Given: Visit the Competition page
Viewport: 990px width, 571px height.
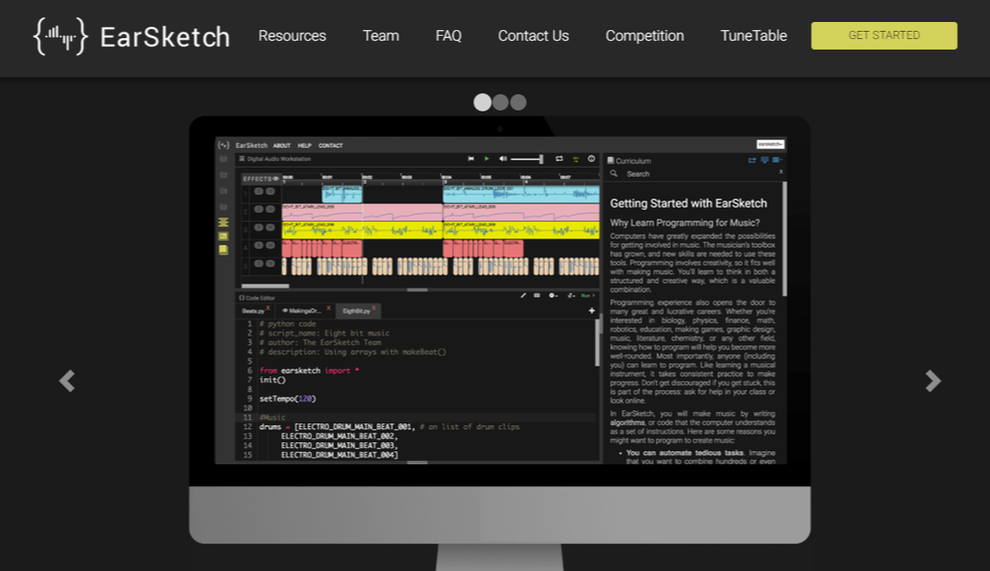Looking at the screenshot, I should 645,36.
